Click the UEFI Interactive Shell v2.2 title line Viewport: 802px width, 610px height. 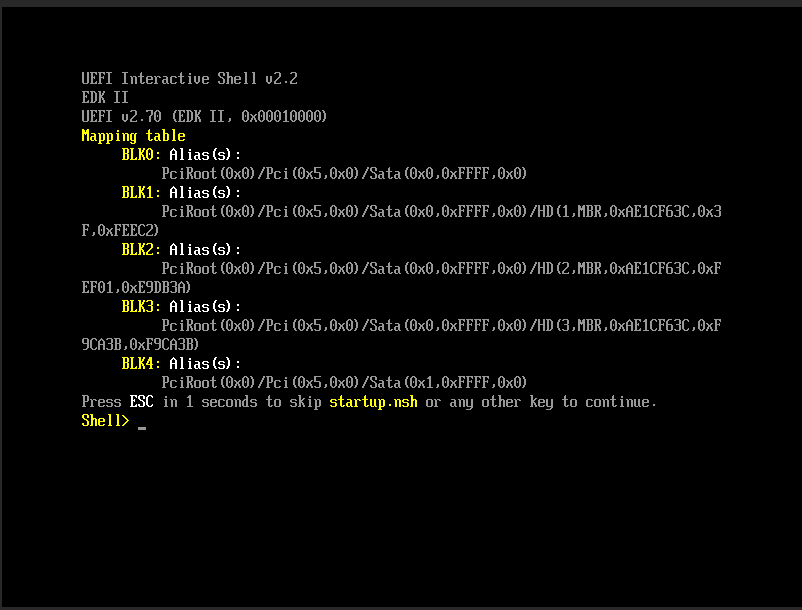(190, 79)
